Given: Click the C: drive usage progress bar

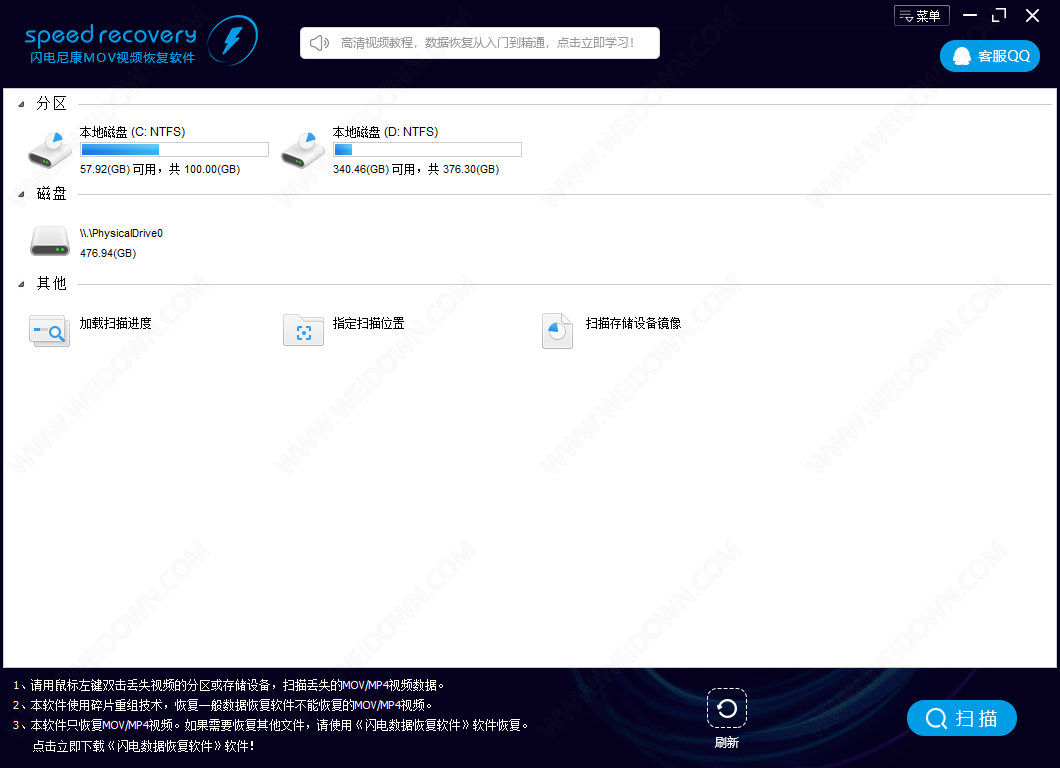Looking at the screenshot, I should tap(174, 149).
